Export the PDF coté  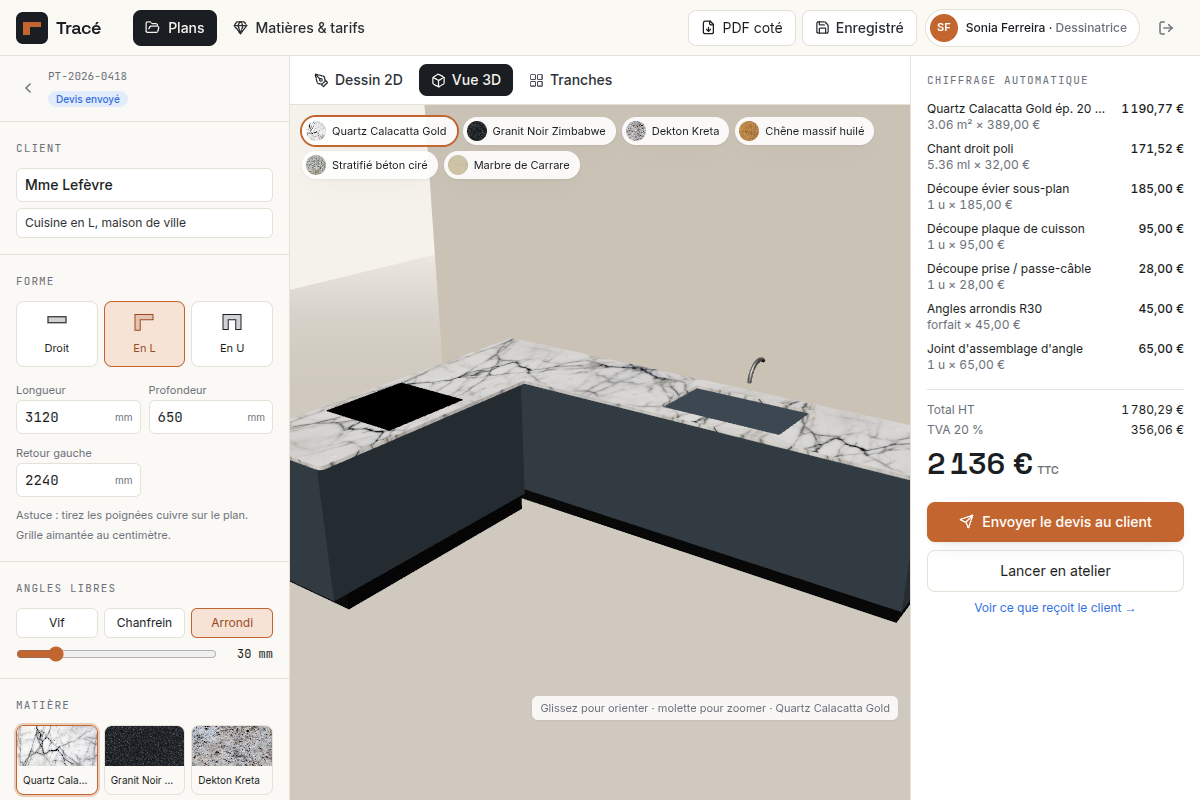(x=742, y=28)
